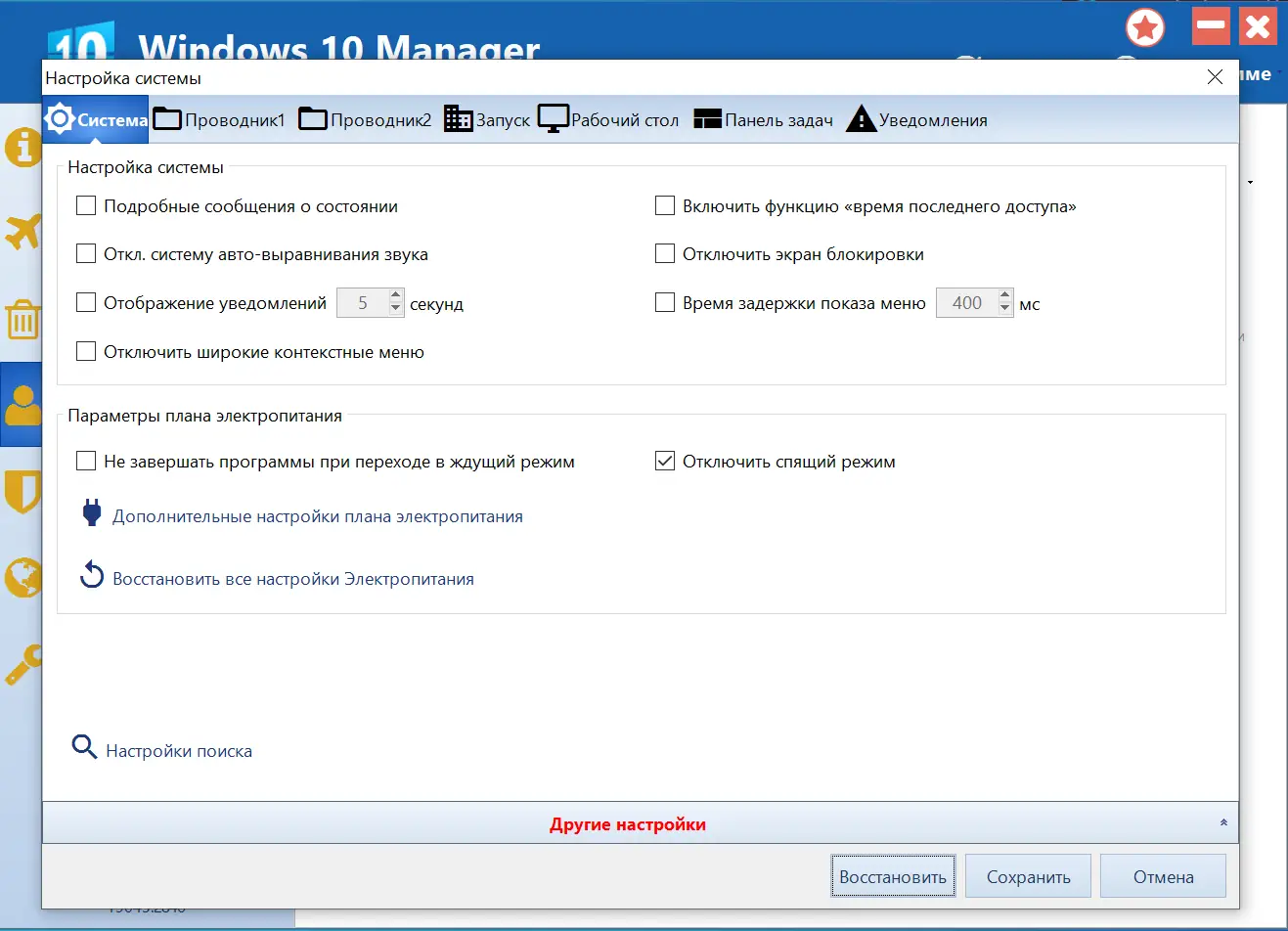The image size is (1288, 931).
Task: Click the information icon in the left sidebar
Action: (22, 148)
